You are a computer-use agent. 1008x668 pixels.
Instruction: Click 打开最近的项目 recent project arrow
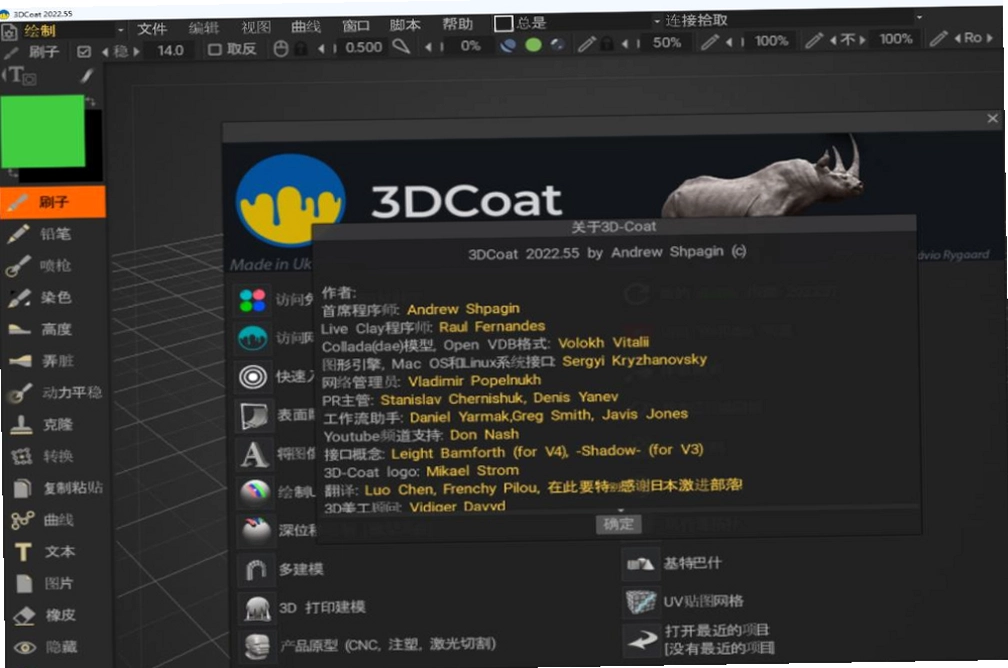tap(642, 640)
